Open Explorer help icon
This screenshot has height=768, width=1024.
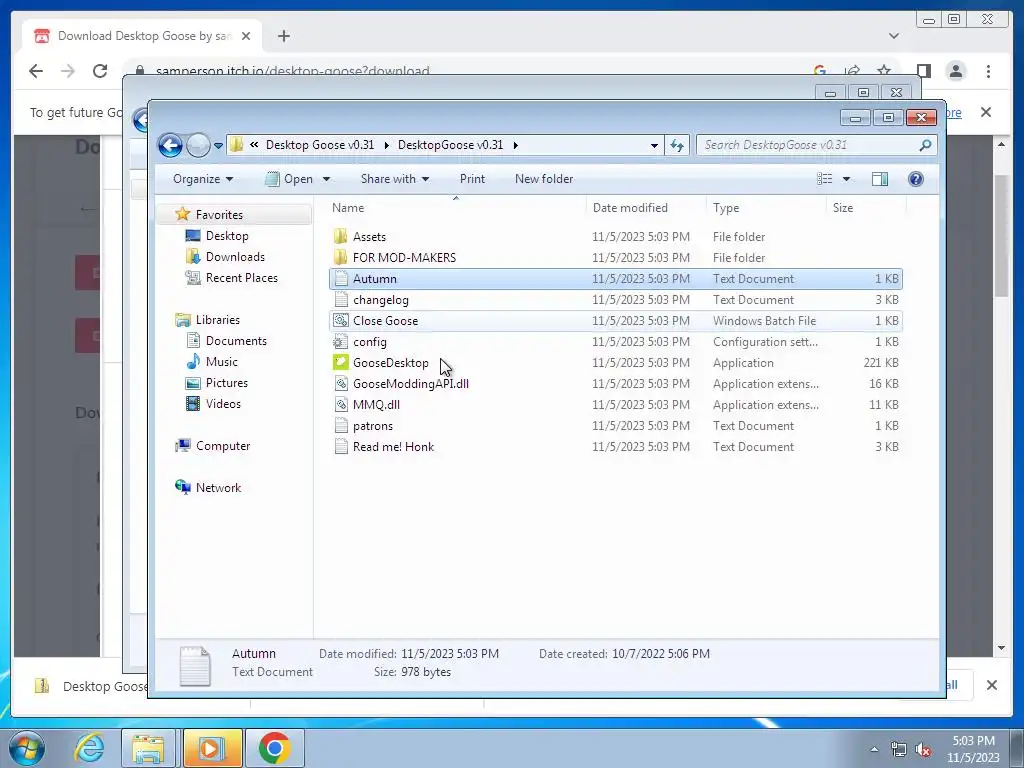click(916, 179)
